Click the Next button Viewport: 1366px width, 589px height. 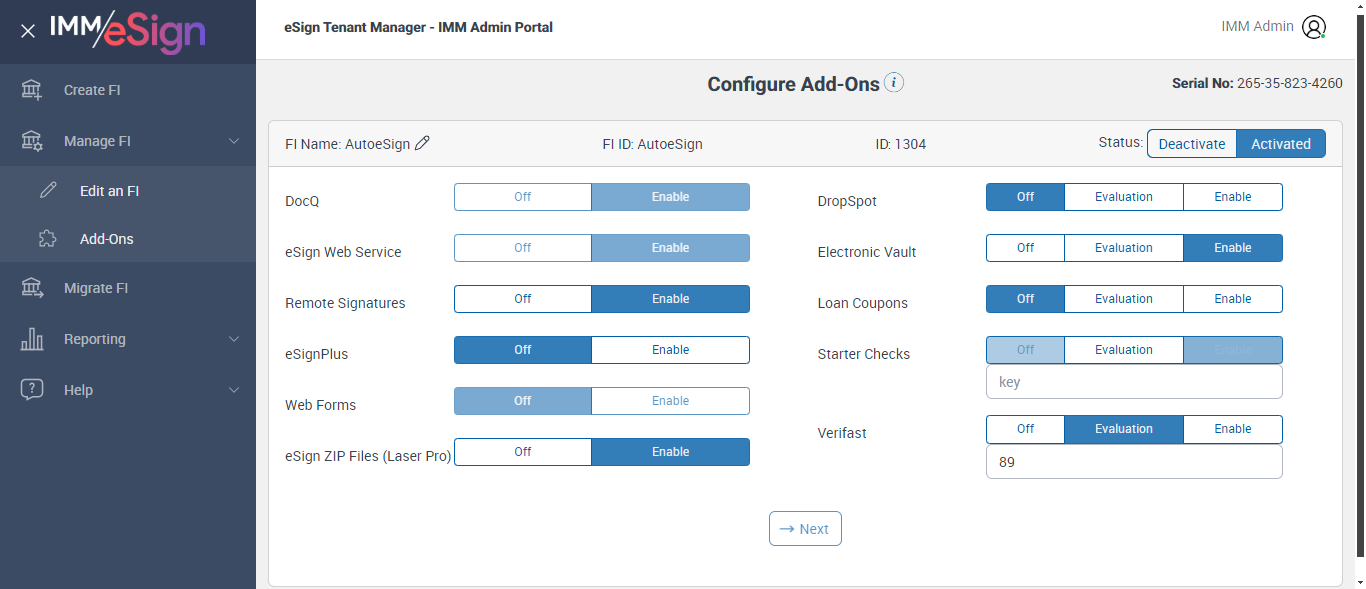pos(805,529)
